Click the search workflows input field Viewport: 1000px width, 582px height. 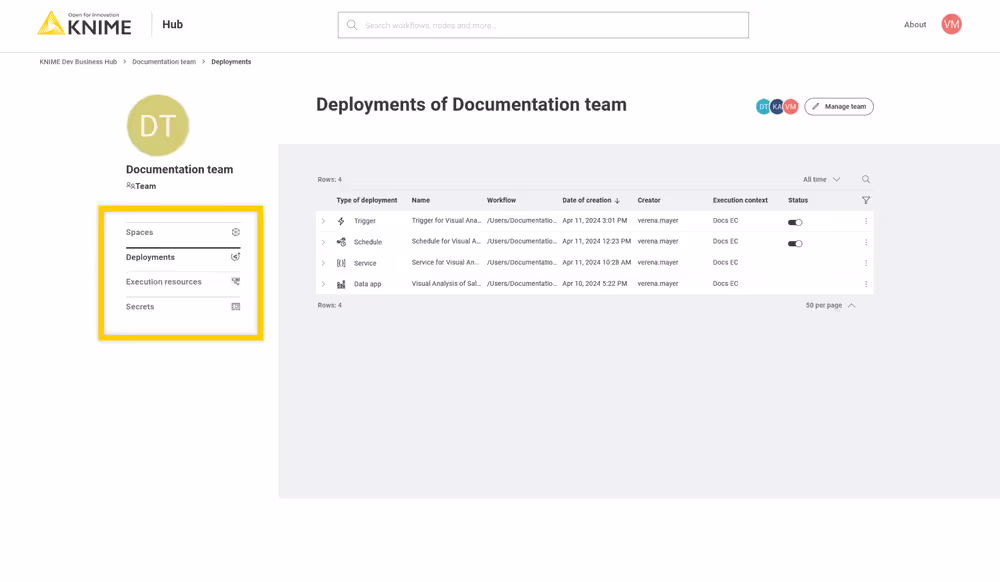pos(543,24)
